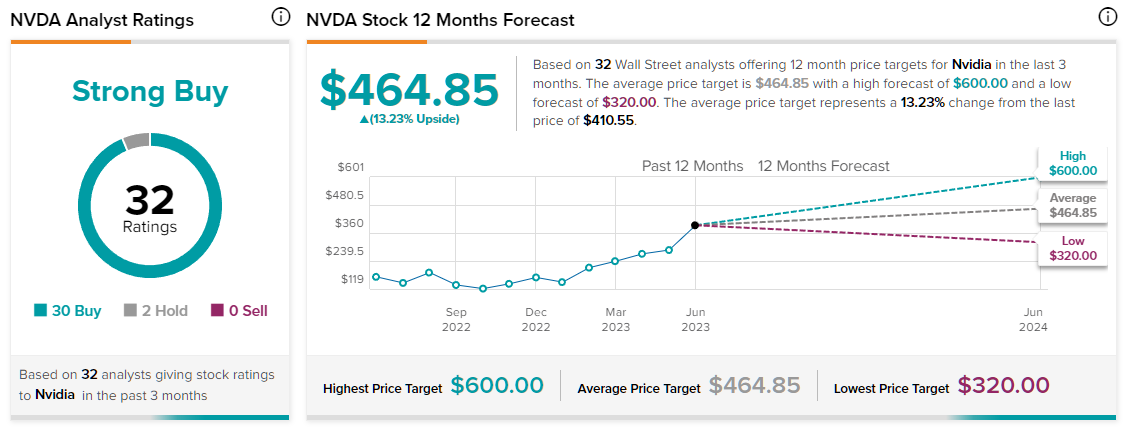Select the Average $464.85 forecast label

coord(1073,205)
